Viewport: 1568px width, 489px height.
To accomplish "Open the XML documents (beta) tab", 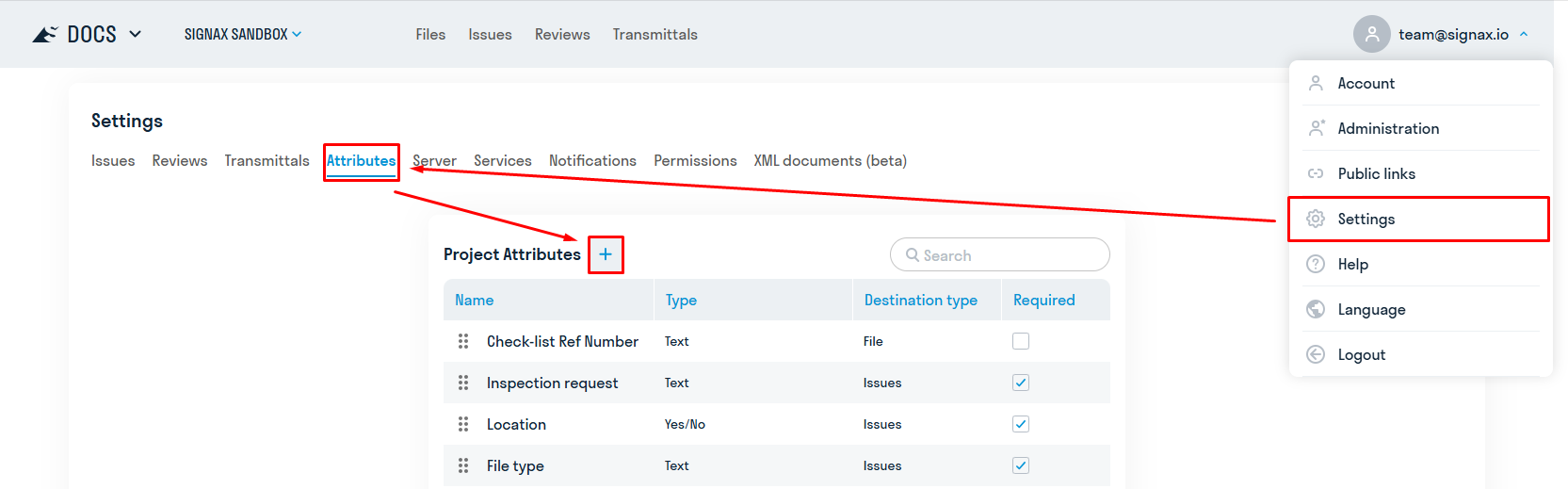I will pos(830,161).
